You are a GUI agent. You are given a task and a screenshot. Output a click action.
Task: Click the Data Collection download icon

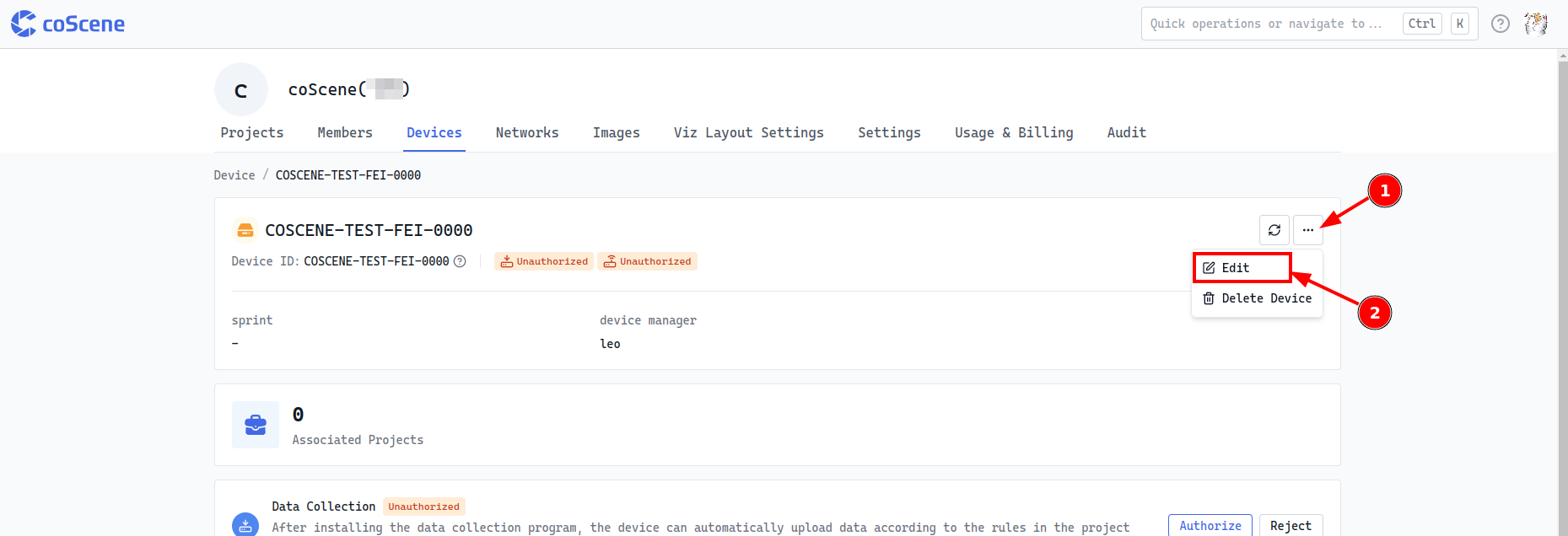click(245, 525)
